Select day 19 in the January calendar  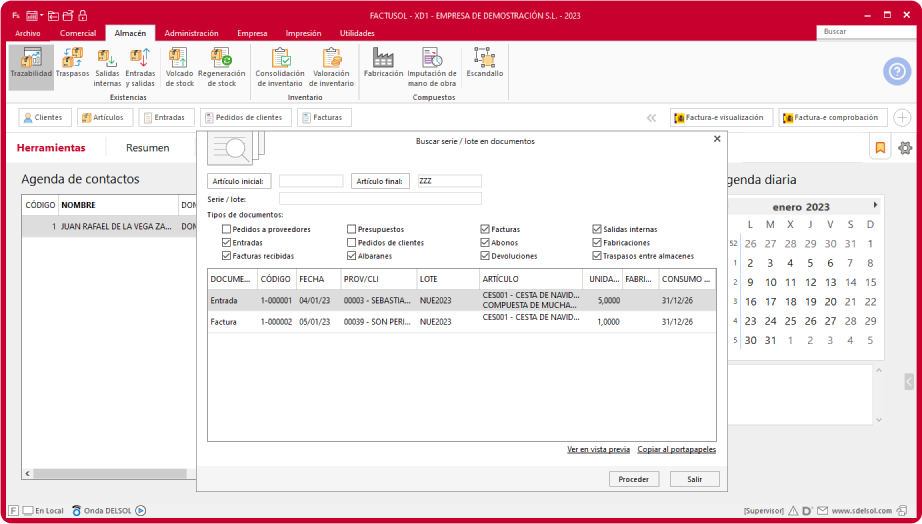tap(811, 302)
